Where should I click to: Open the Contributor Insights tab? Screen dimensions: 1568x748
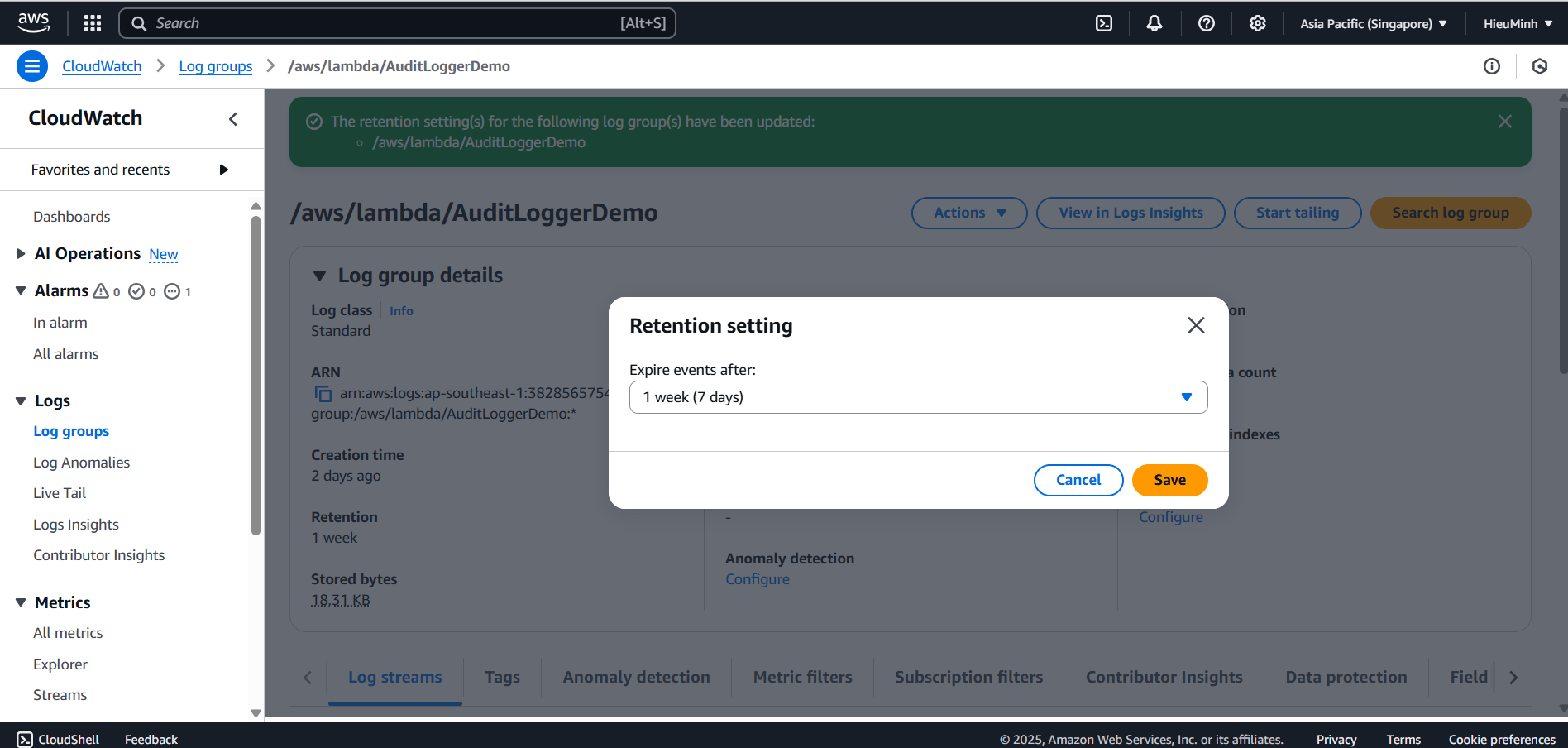click(x=1164, y=677)
